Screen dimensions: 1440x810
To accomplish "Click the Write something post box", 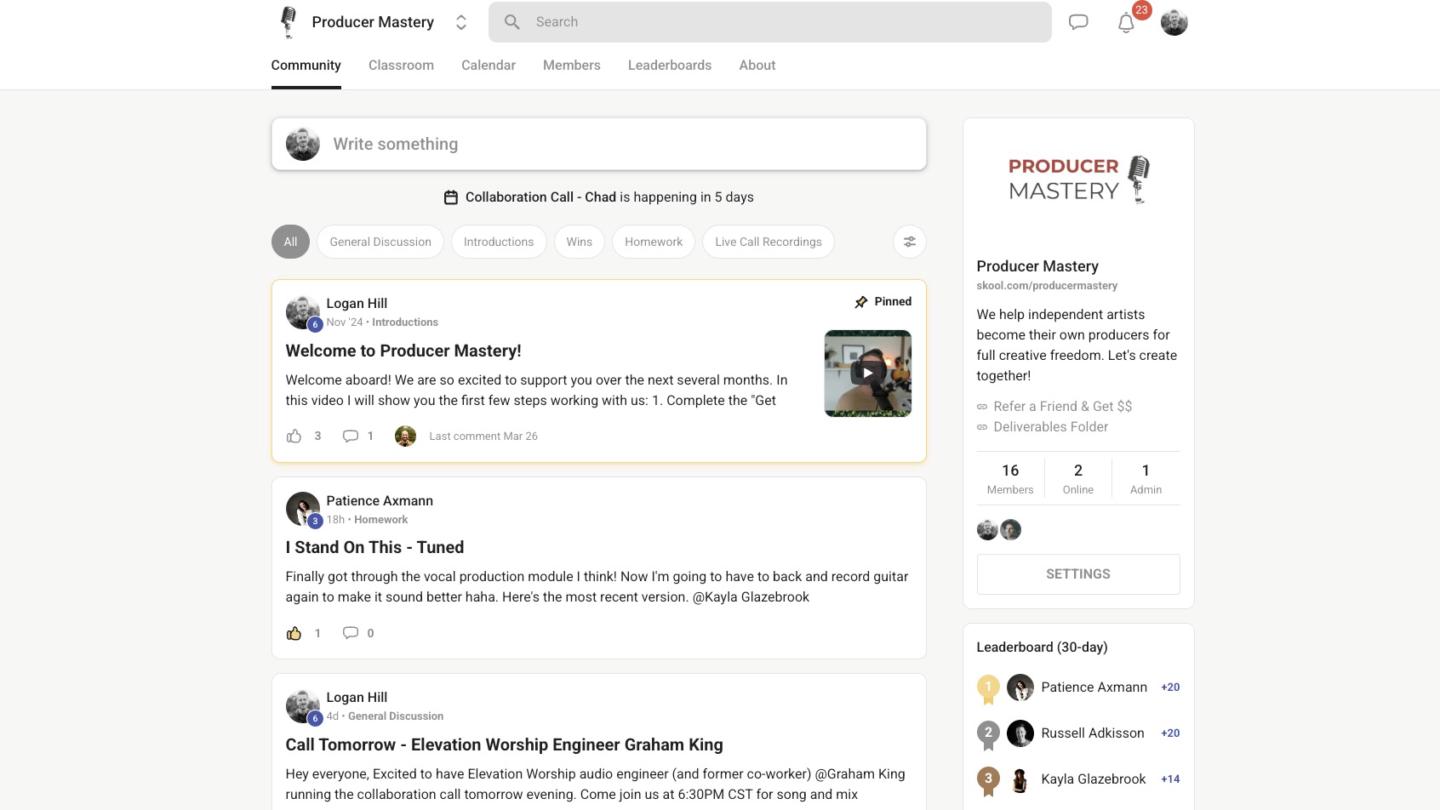I will pos(599,144).
